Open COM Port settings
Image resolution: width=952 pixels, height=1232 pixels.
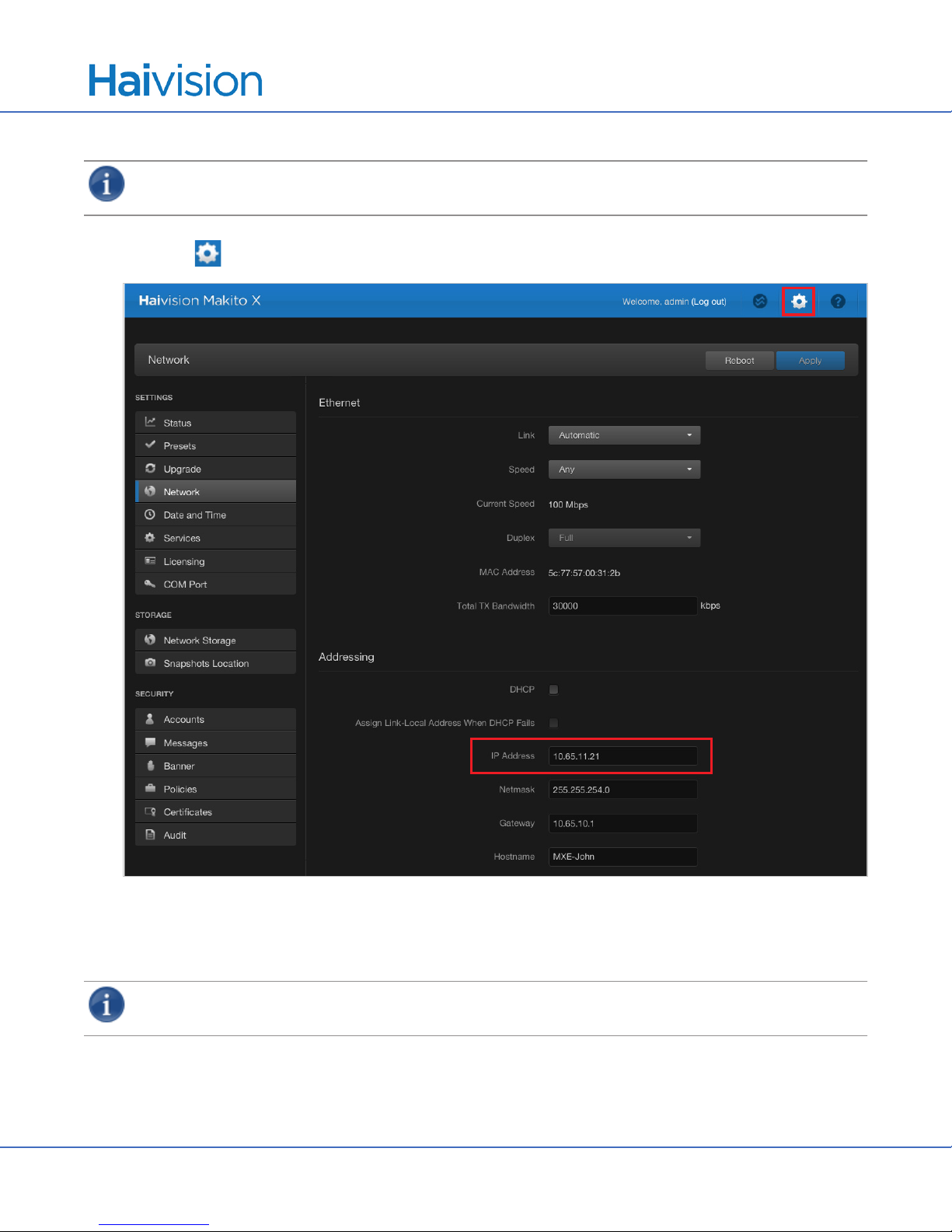(x=215, y=584)
